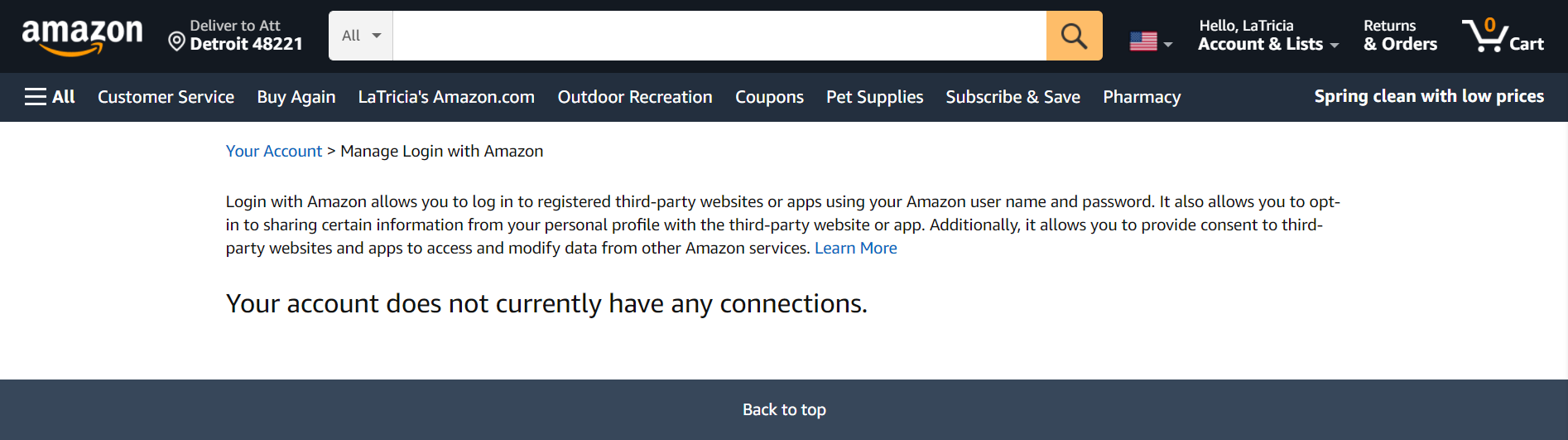Open the Coupons page

769,97
